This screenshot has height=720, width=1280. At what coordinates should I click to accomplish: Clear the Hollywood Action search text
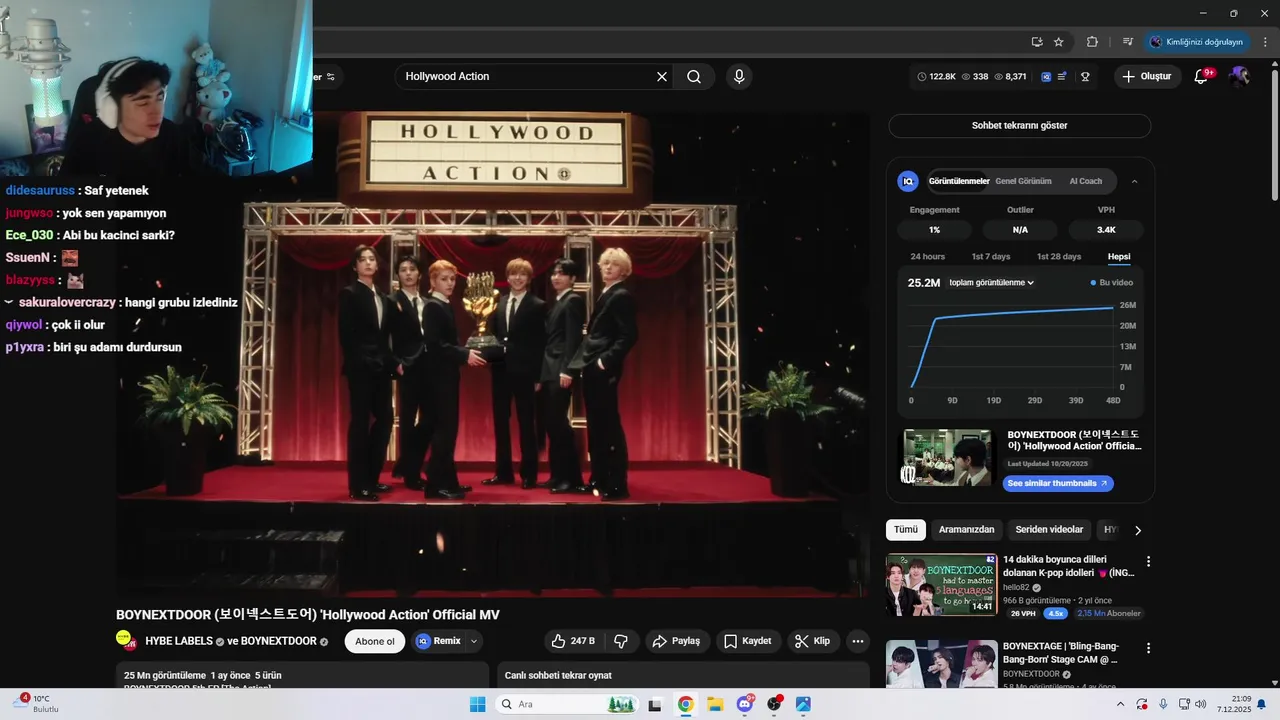tap(661, 77)
